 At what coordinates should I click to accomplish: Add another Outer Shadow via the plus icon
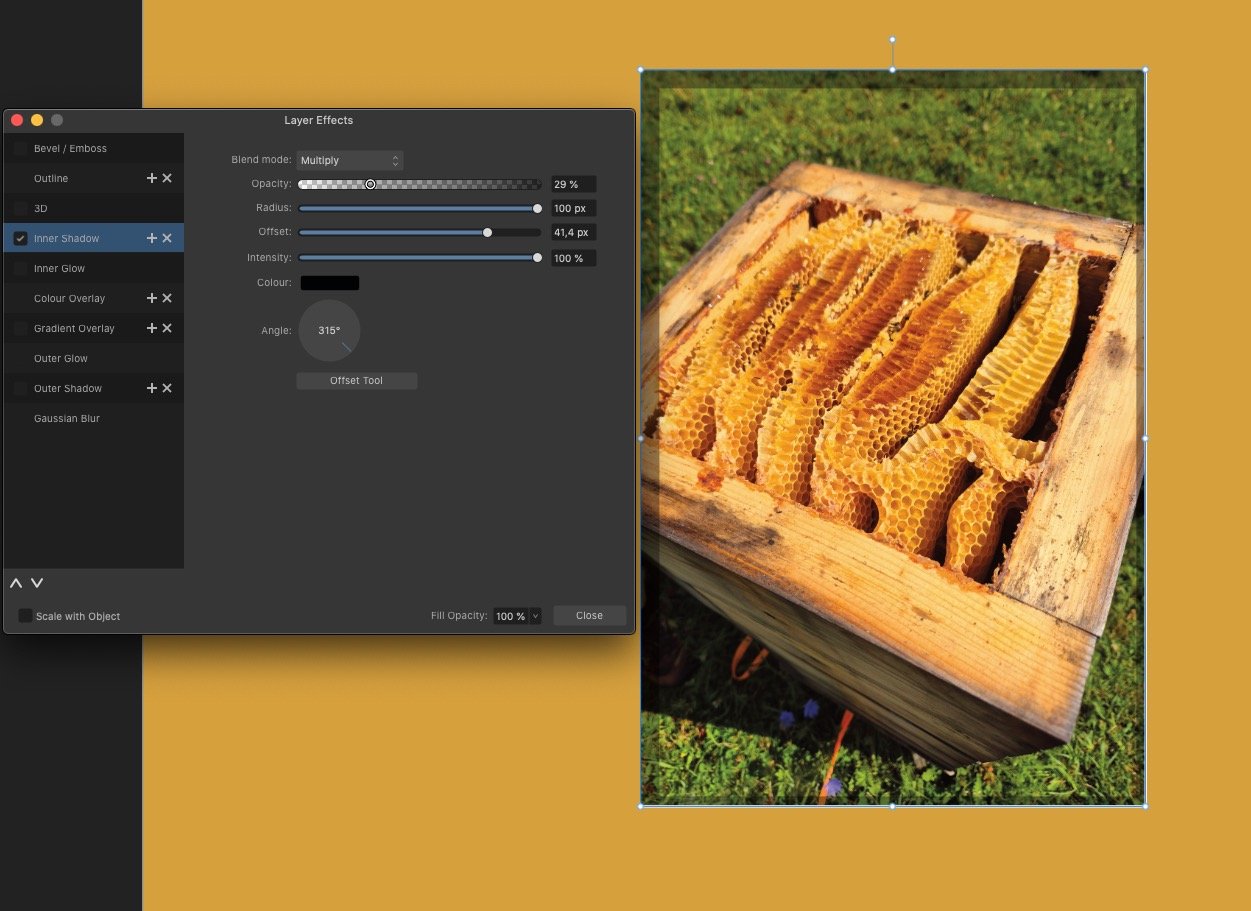[x=152, y=388]
